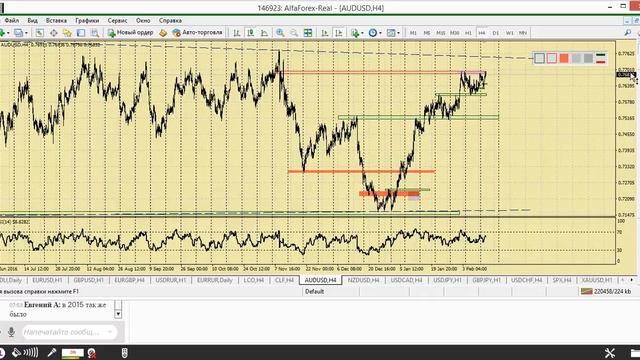Toggle the Terminal panel icon

(81, 33)
